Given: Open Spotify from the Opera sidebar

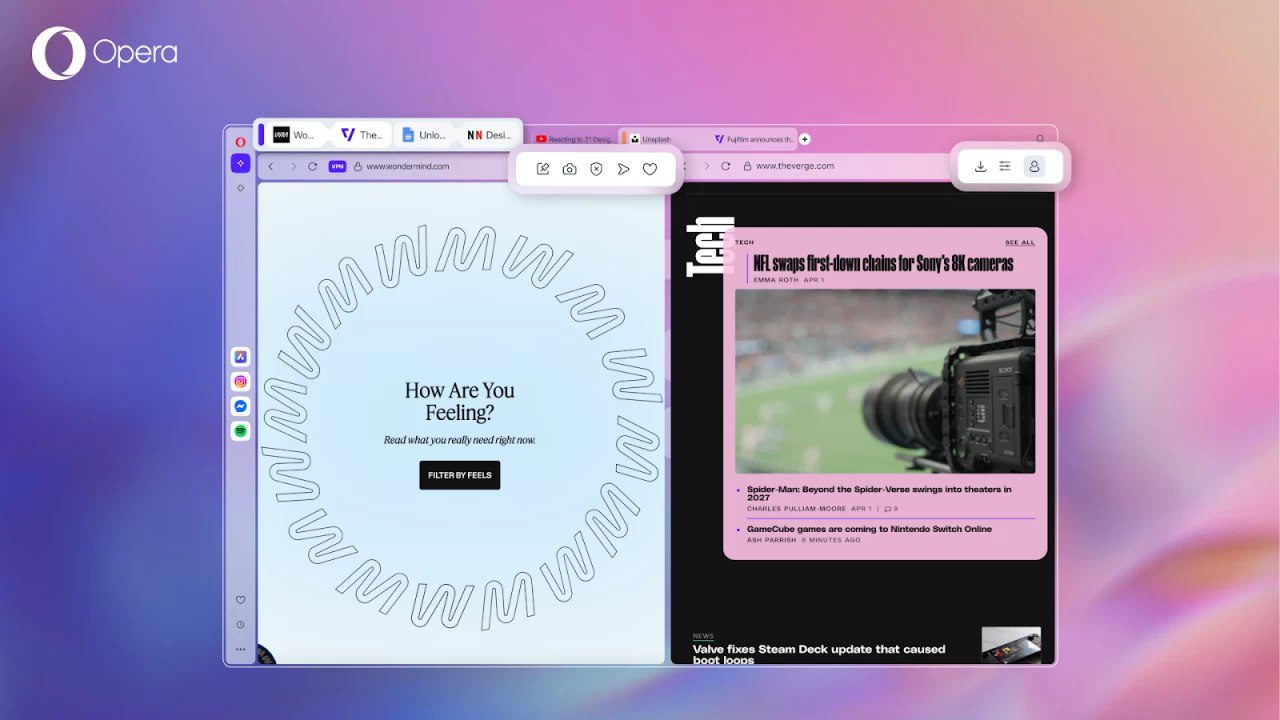Looking at the screenshot, I should (240, 431).
